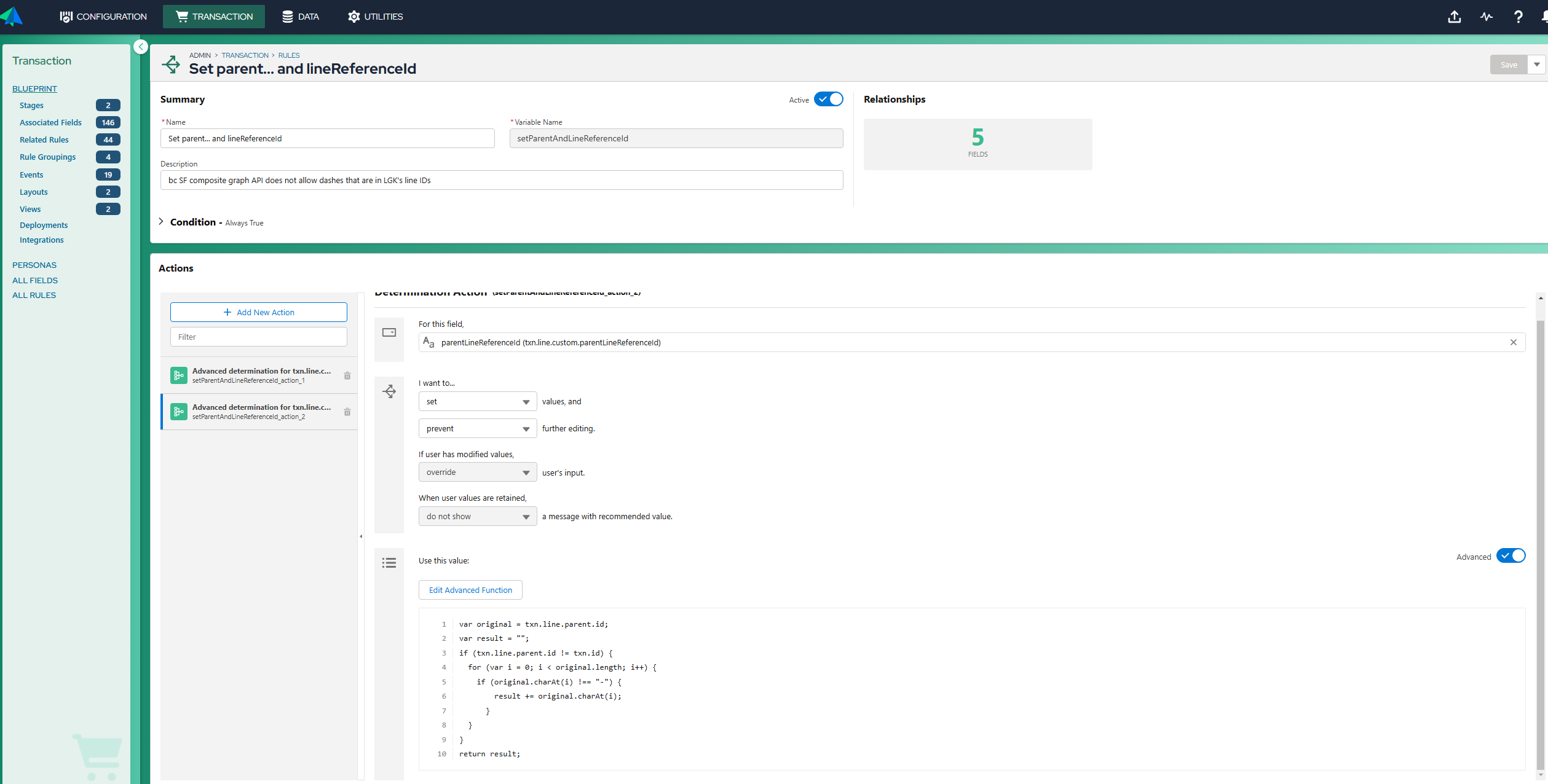Open the 'prevent' further editing dropdown
The height and width of the screenshot is (784, 1548).
(478, 429)
